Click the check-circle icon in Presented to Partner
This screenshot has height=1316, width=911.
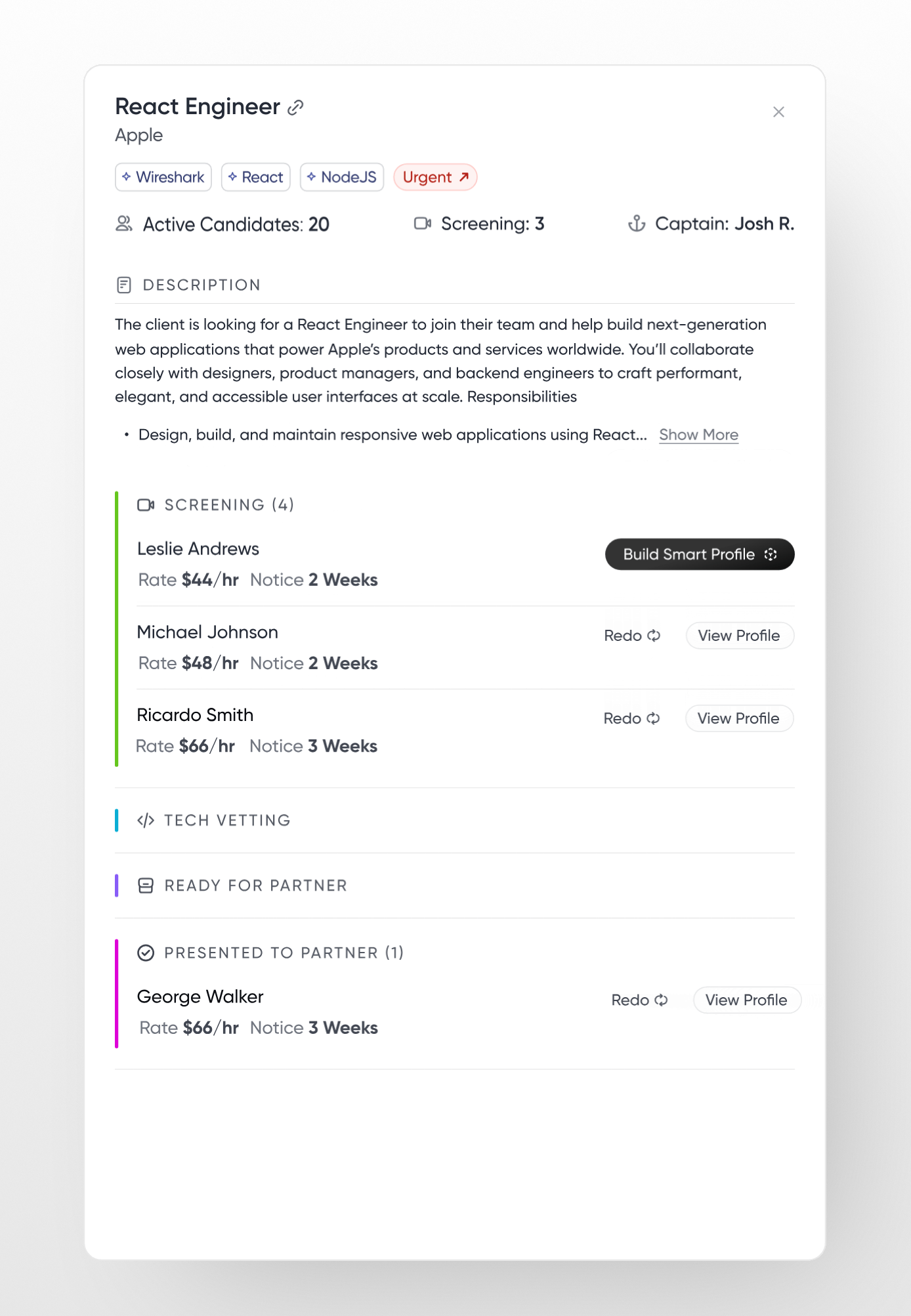click(146, 953)
